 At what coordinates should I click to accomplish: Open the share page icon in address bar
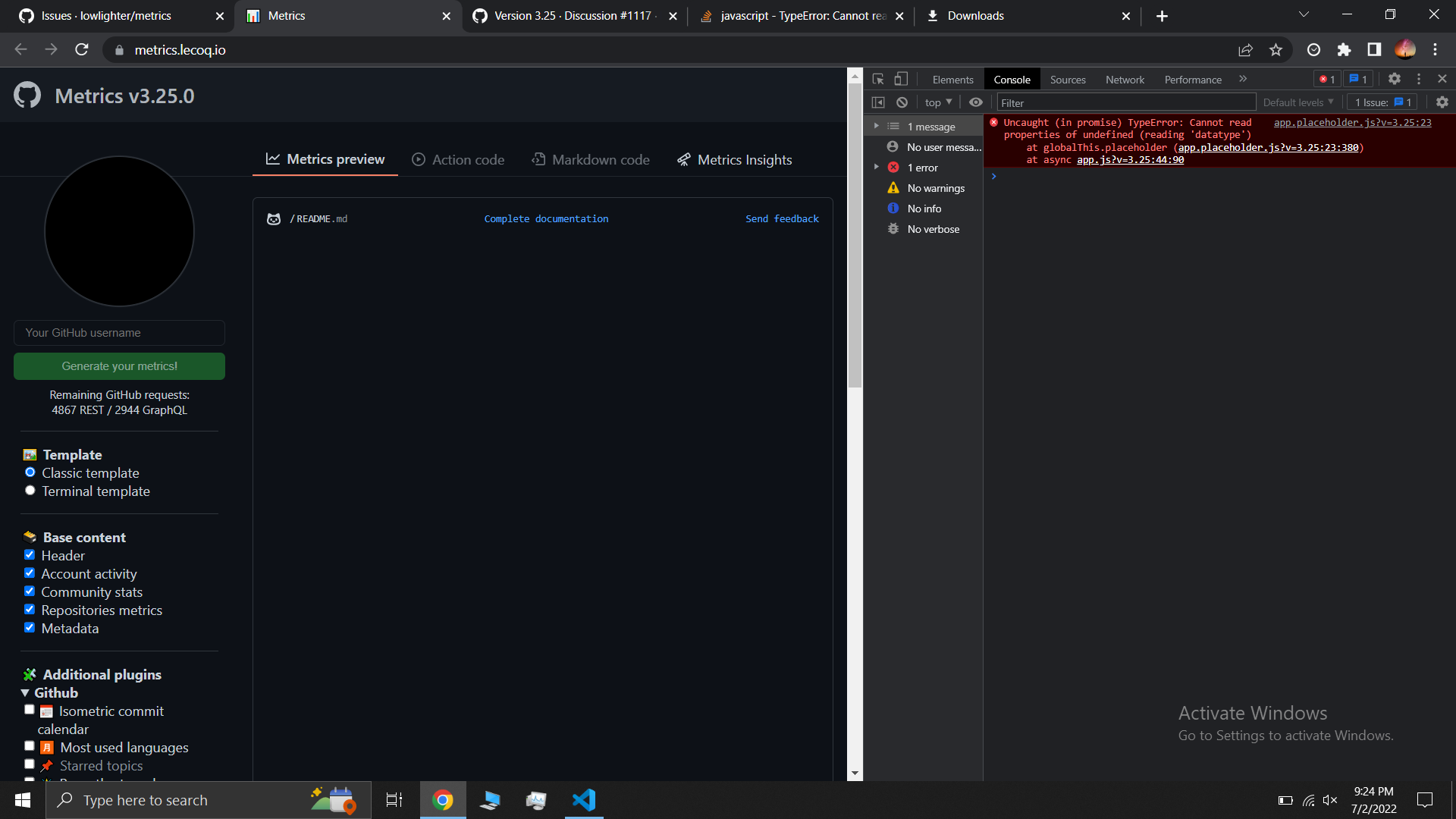tap(1245, 50)
